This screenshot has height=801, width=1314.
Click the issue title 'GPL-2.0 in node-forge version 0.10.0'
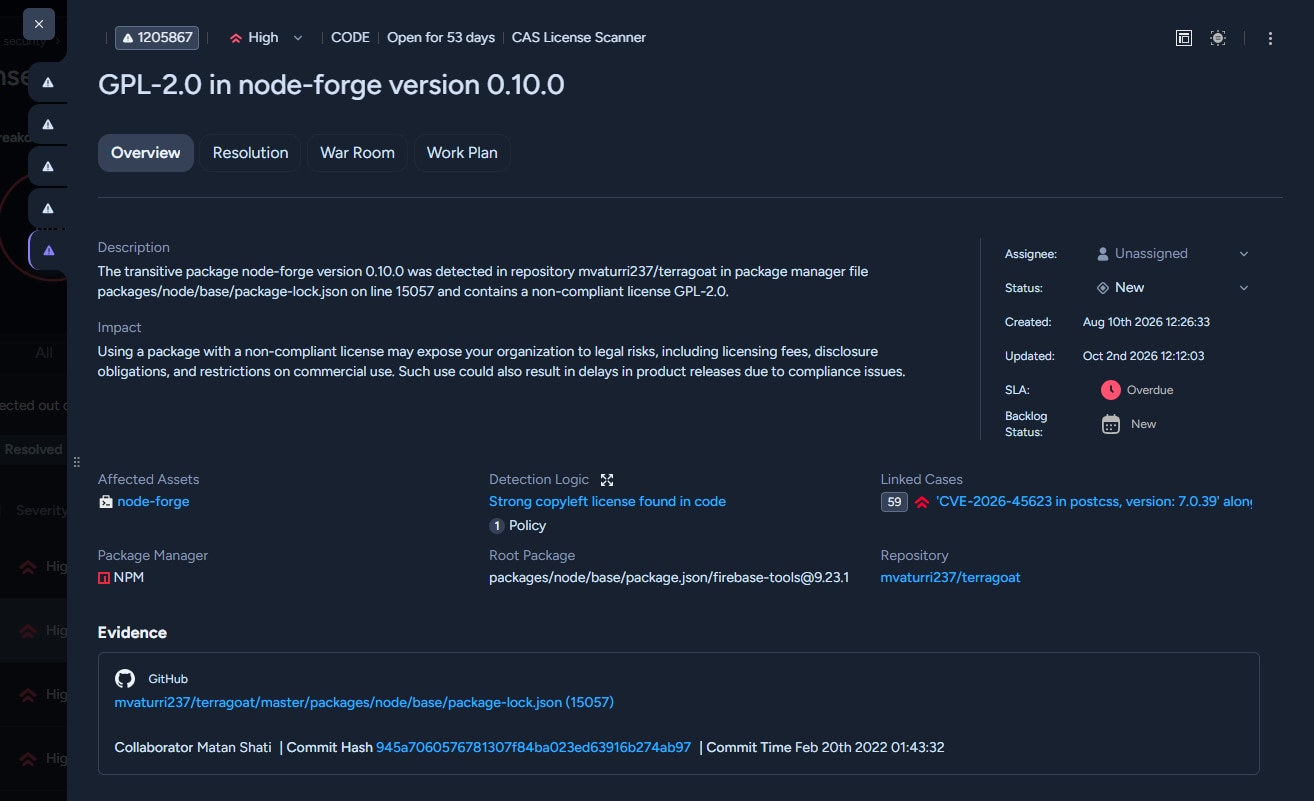coord(331,85)
